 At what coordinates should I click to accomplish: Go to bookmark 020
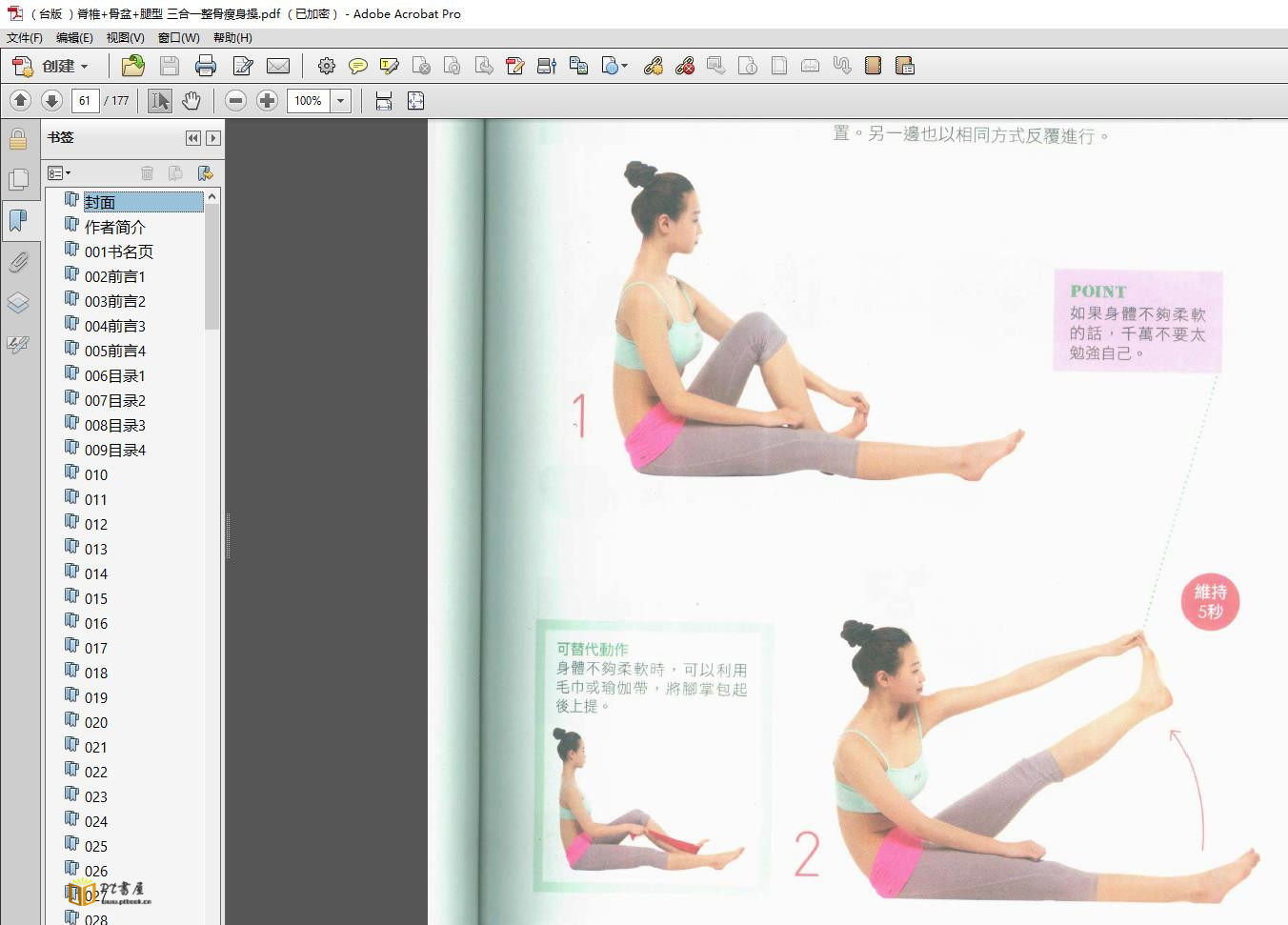(x=96, y=722)
